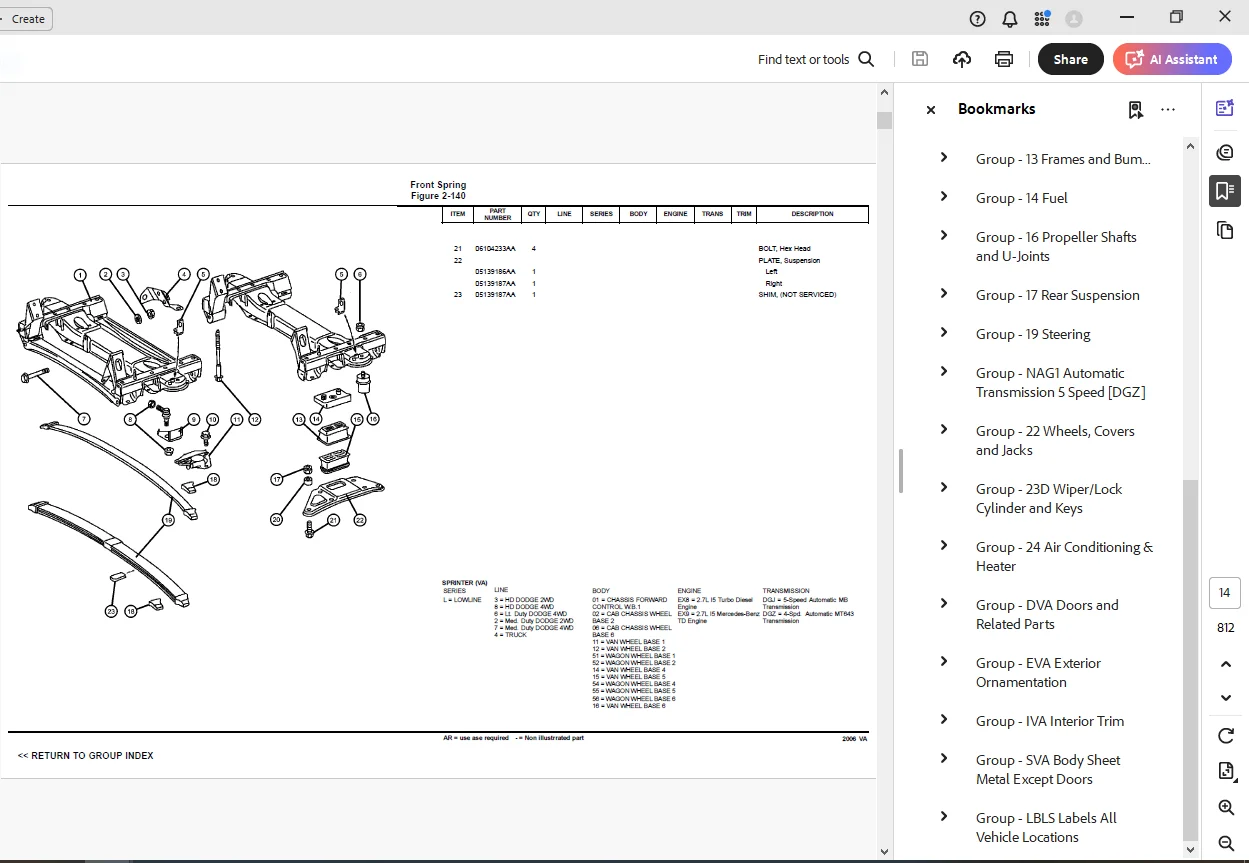Expand Group - 17 Rear Suspension bookmark
This screenshot has height=863, width=1249.
[x=943, y=293]
